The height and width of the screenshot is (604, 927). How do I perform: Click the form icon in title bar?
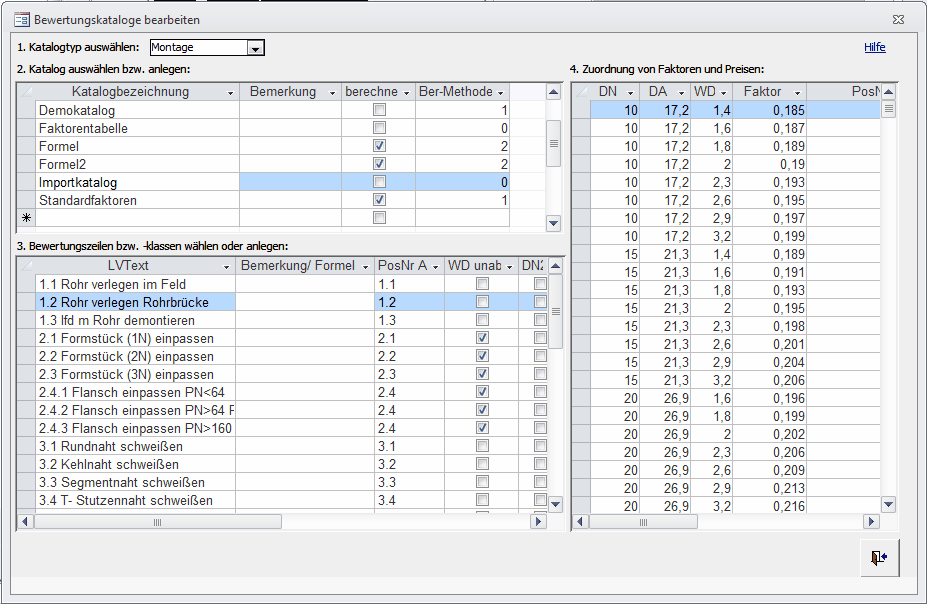[x=21, y=19]
